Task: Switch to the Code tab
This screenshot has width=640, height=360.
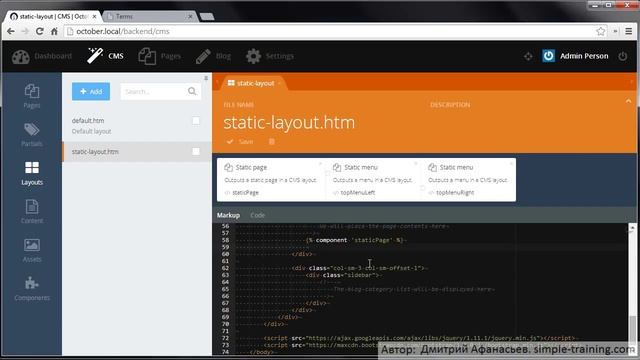Action: (x=258, y=215)
